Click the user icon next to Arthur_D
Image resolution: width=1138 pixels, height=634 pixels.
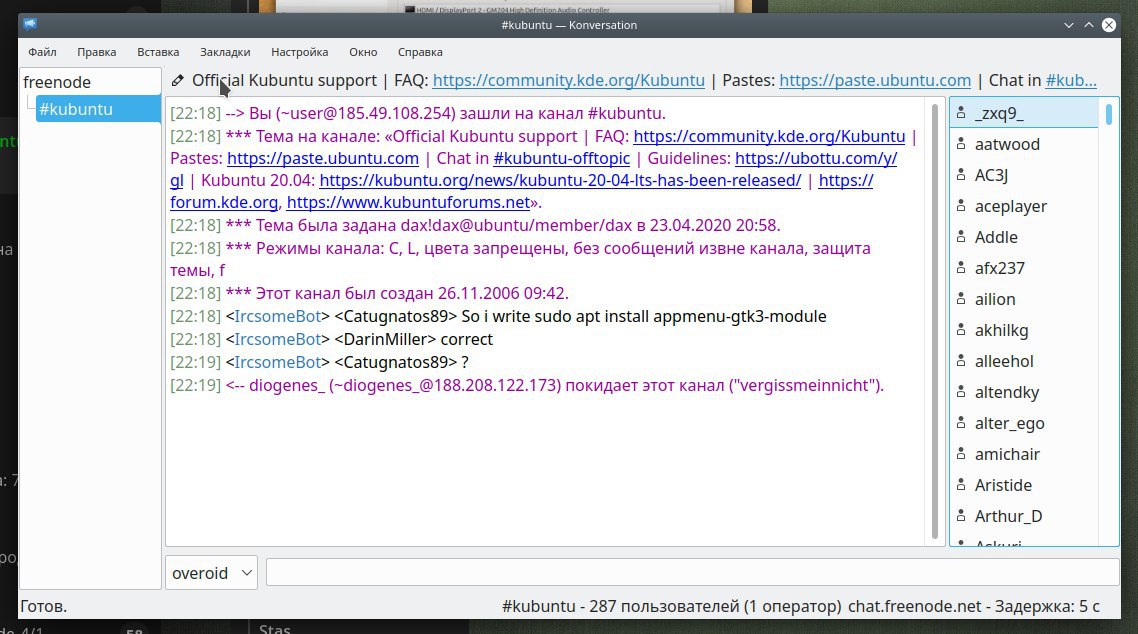click(x=961, y=516)
